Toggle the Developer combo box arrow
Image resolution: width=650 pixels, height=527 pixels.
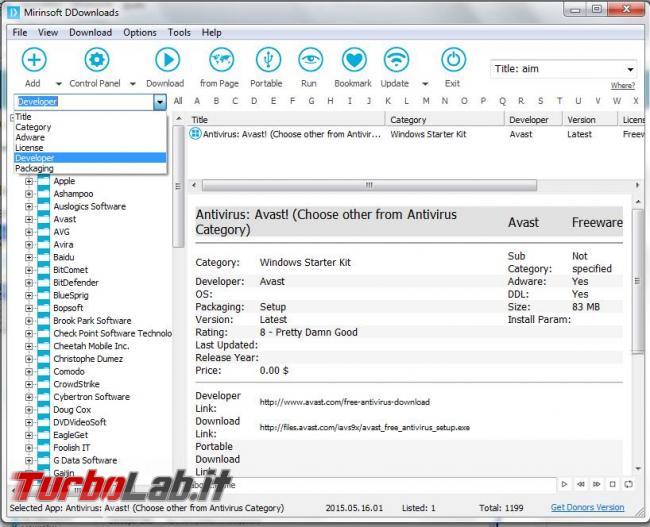160,102
